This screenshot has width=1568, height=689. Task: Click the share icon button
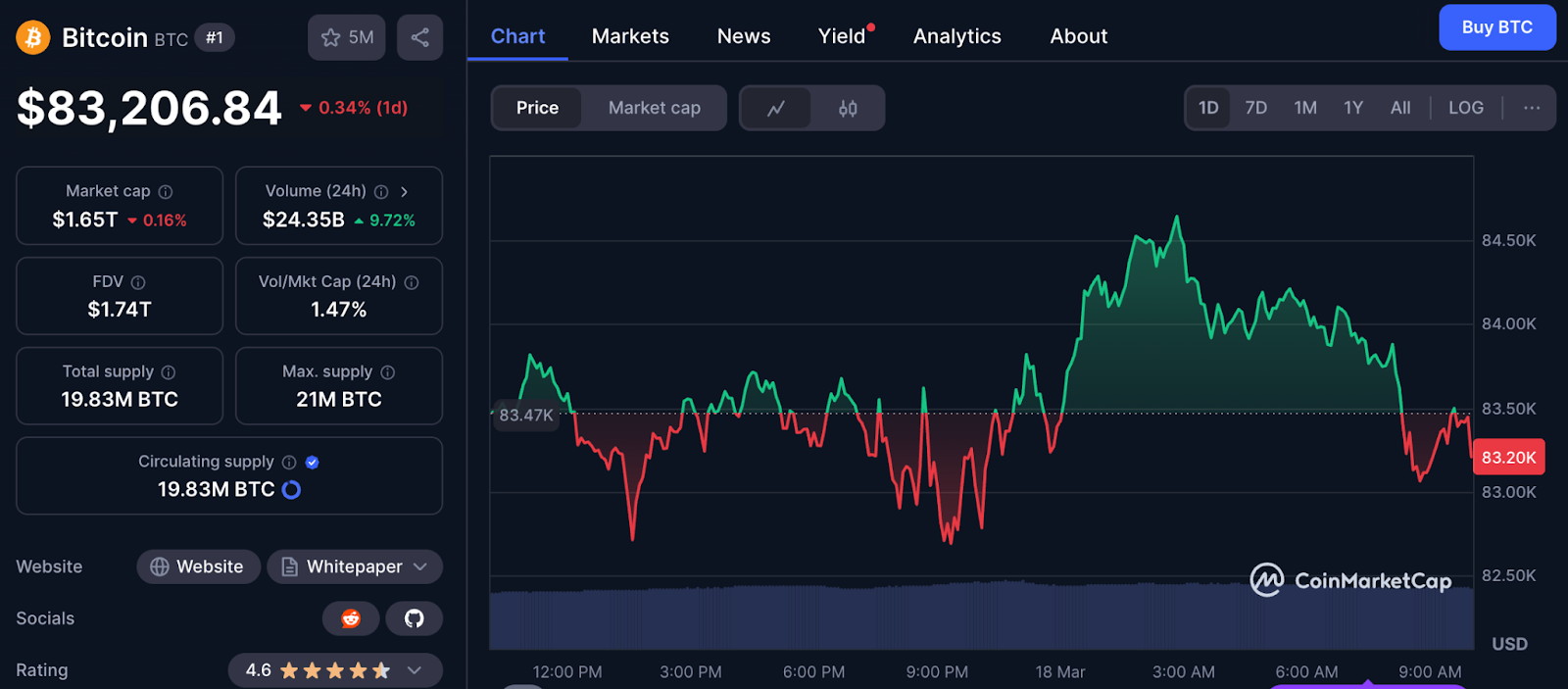coord(419,38)
